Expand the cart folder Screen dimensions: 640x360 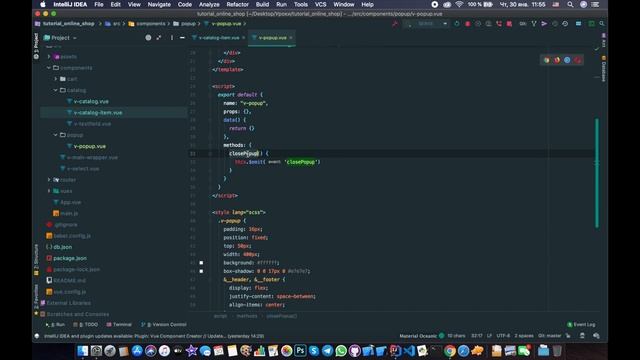coord(56,79)
